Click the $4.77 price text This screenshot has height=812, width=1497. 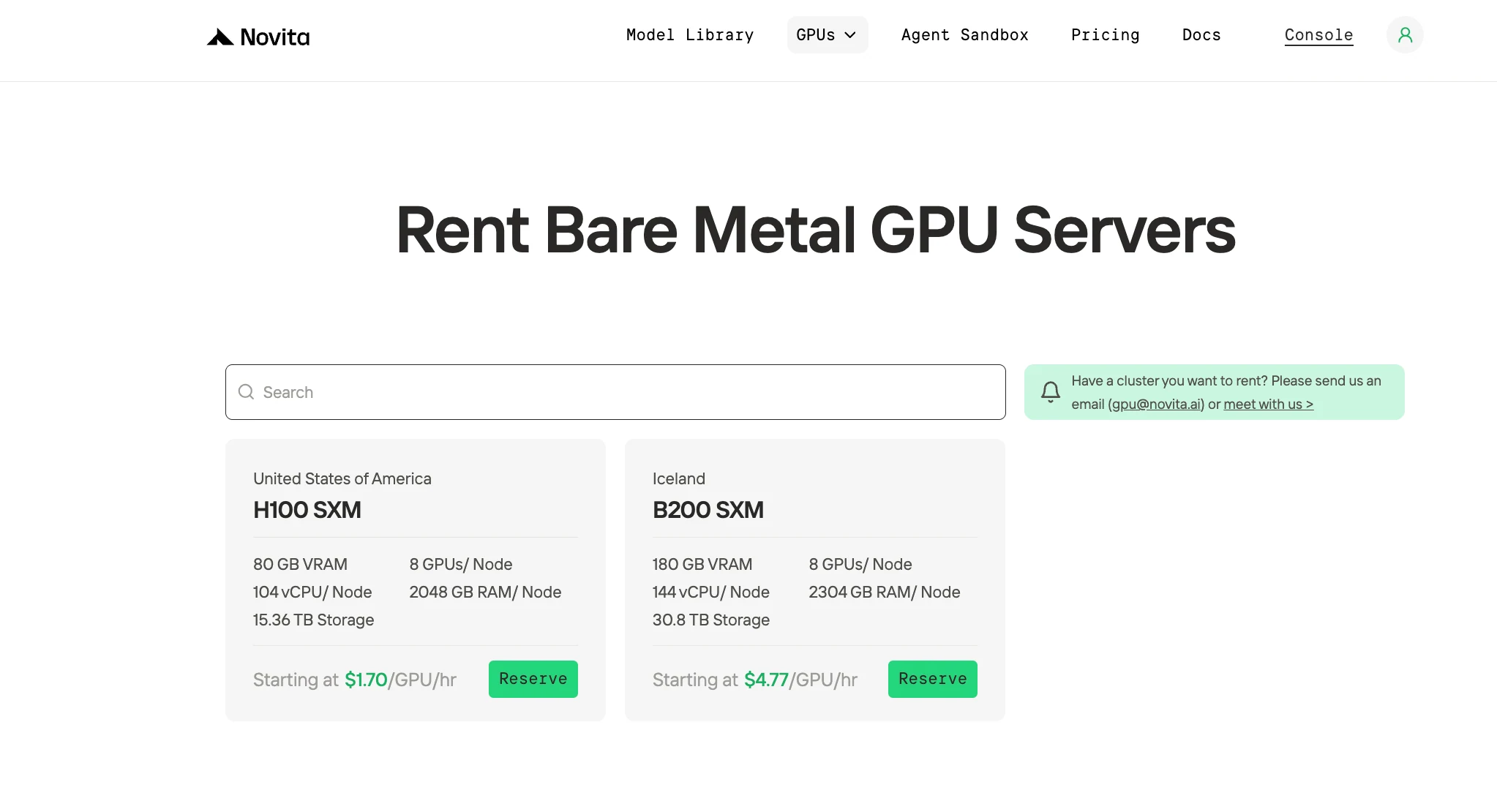click(766, 680)
